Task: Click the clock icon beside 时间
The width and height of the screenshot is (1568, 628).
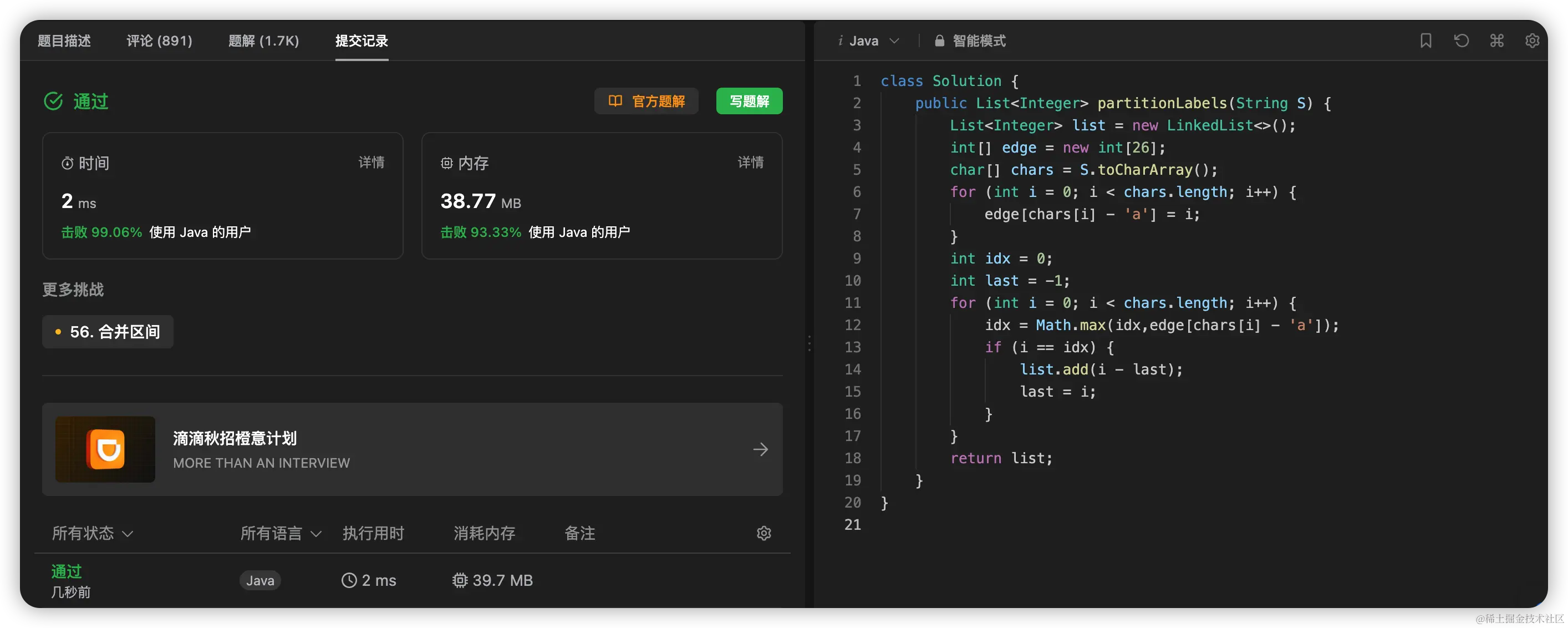Action: click(x=67, y=163)
